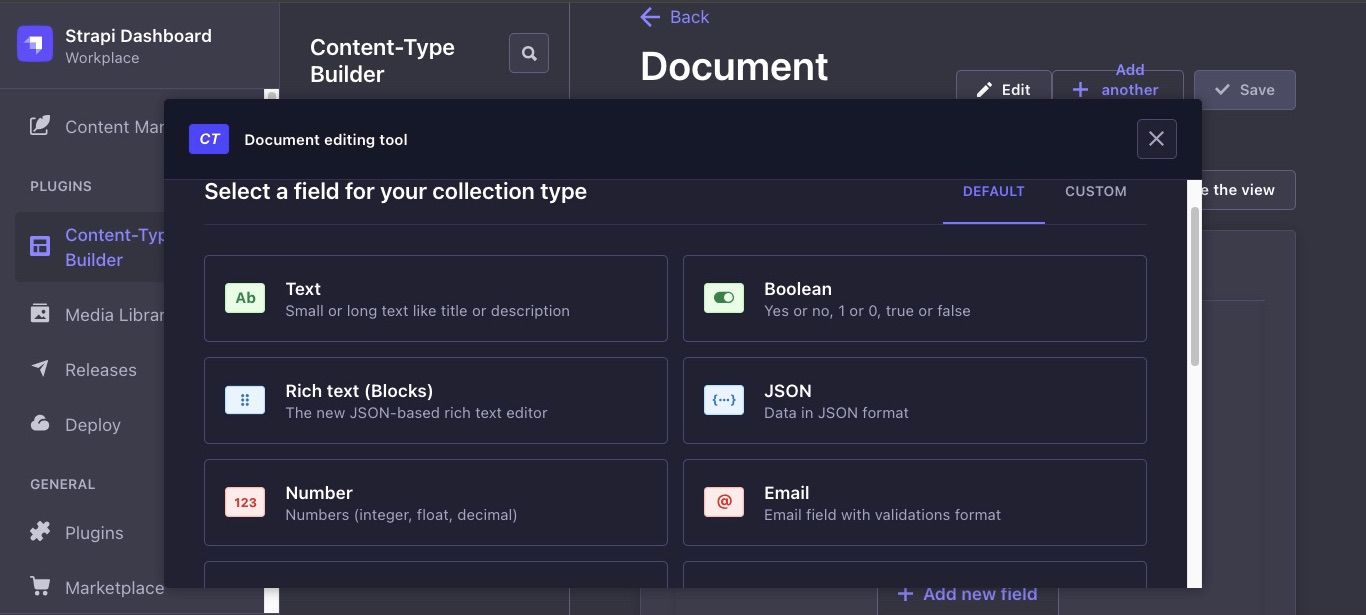The image size is (1366, 615).
Task: Click the sidebar scrollbar up arrow
Action: 271,95
